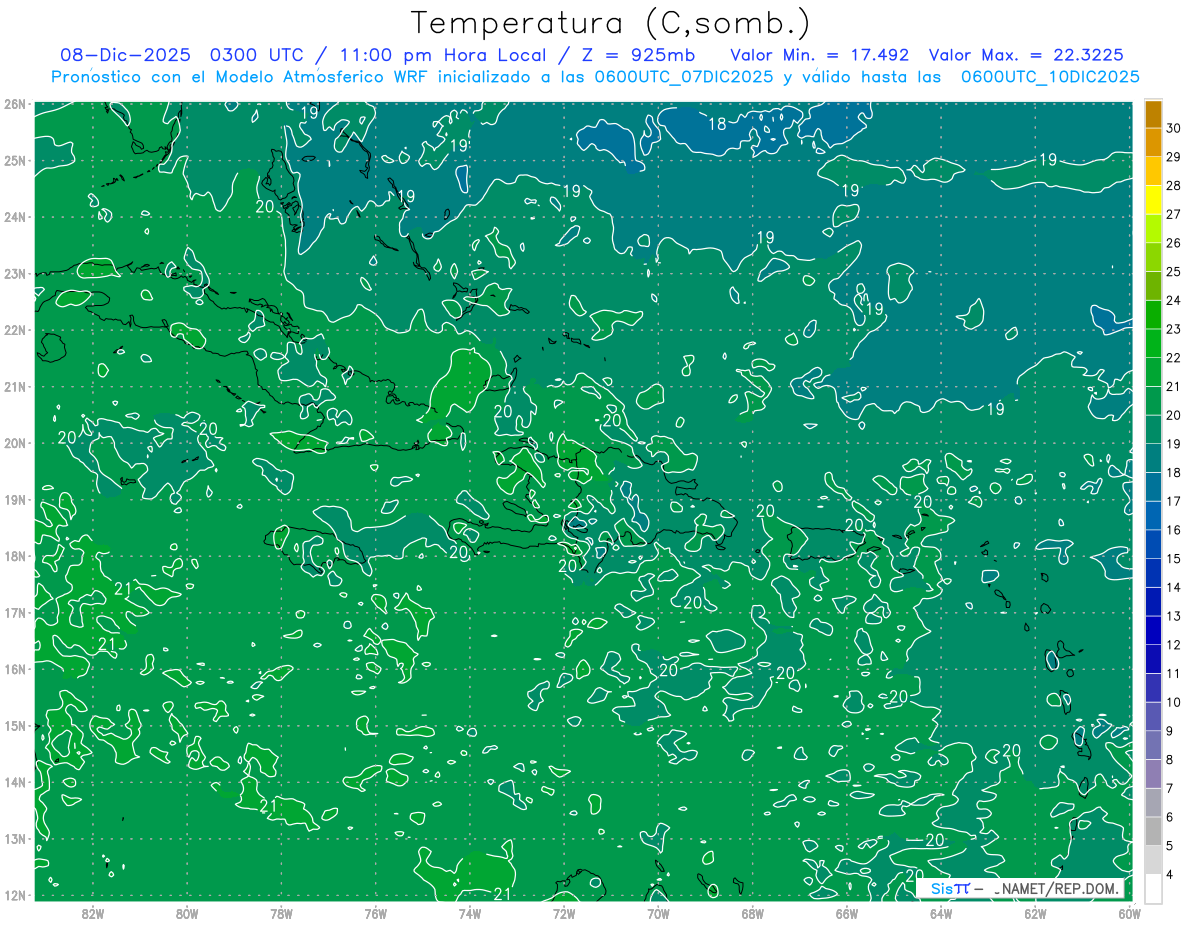Pick the dark orange swatch above 30
This screenshot has width=1200, height=927.
[x=1153, y=115]
